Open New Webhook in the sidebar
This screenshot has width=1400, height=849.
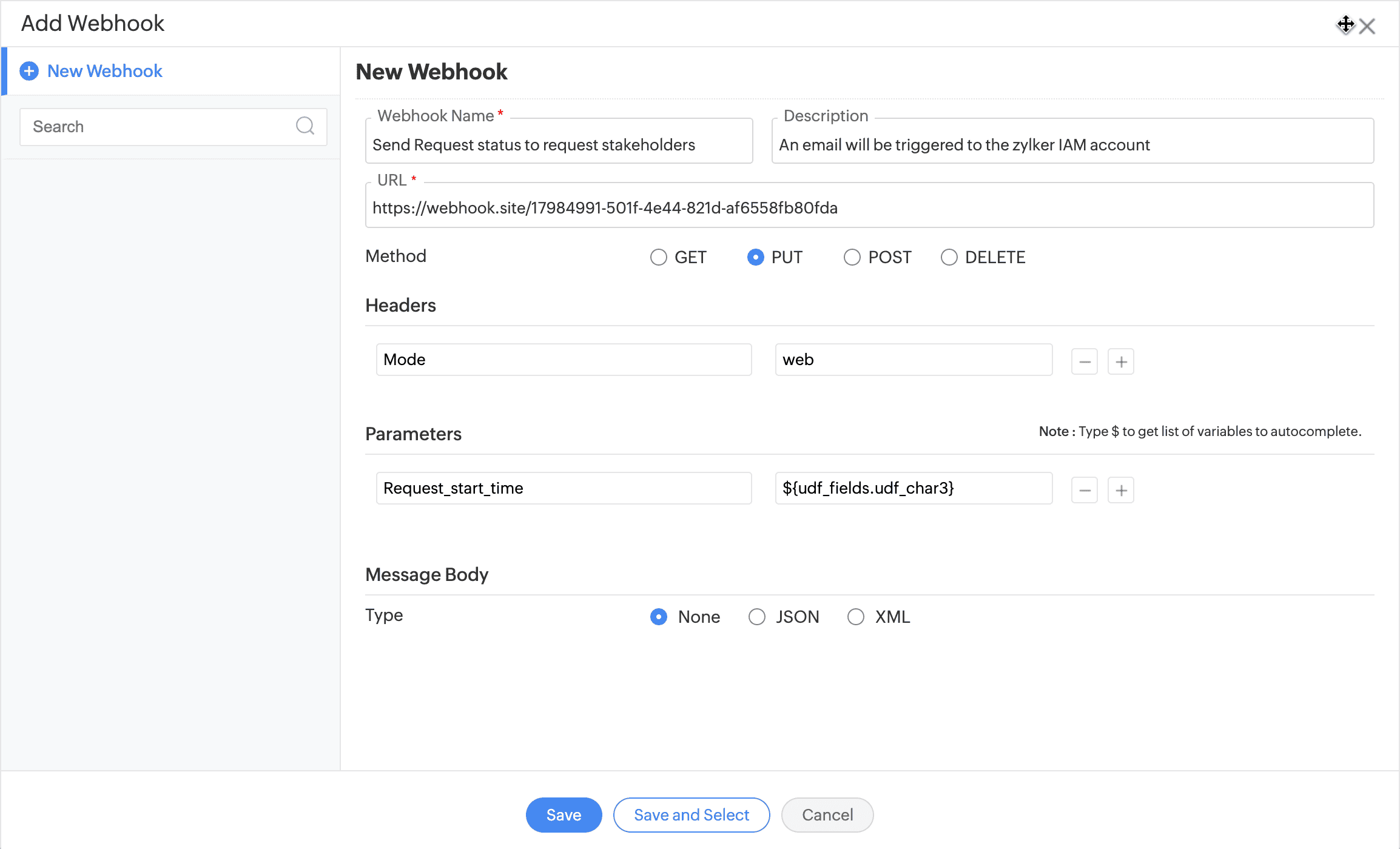tap(104, 71)
